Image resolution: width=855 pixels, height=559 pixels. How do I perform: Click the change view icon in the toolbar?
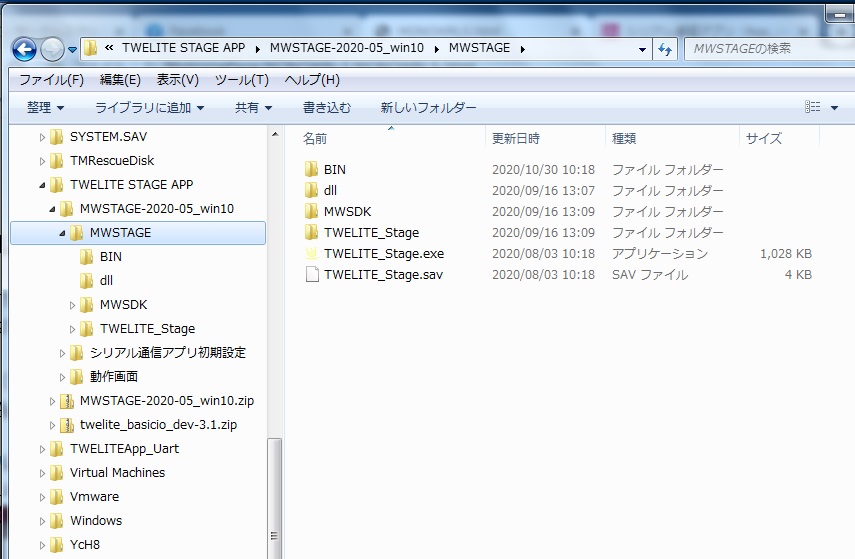click(812, 107)
